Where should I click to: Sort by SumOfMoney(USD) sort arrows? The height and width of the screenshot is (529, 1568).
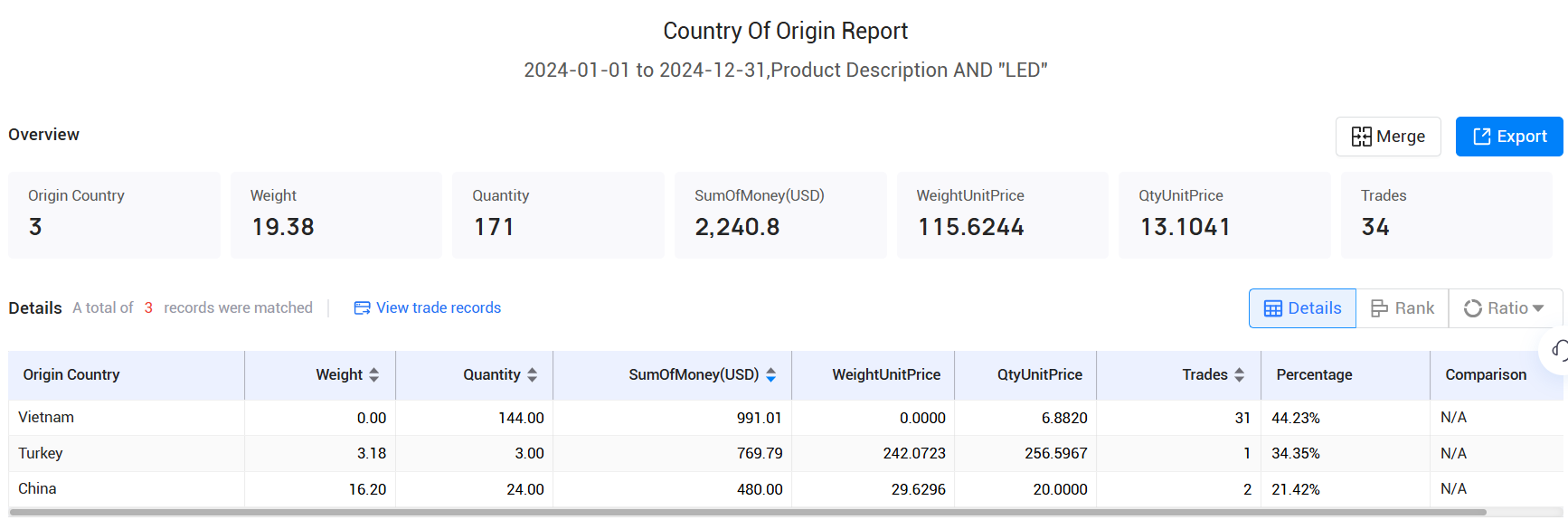[771, 375]
